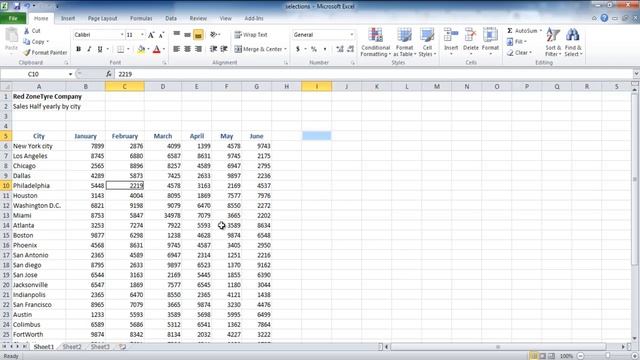
Task: Switch to the Insert tab
Action: point(68,18)
